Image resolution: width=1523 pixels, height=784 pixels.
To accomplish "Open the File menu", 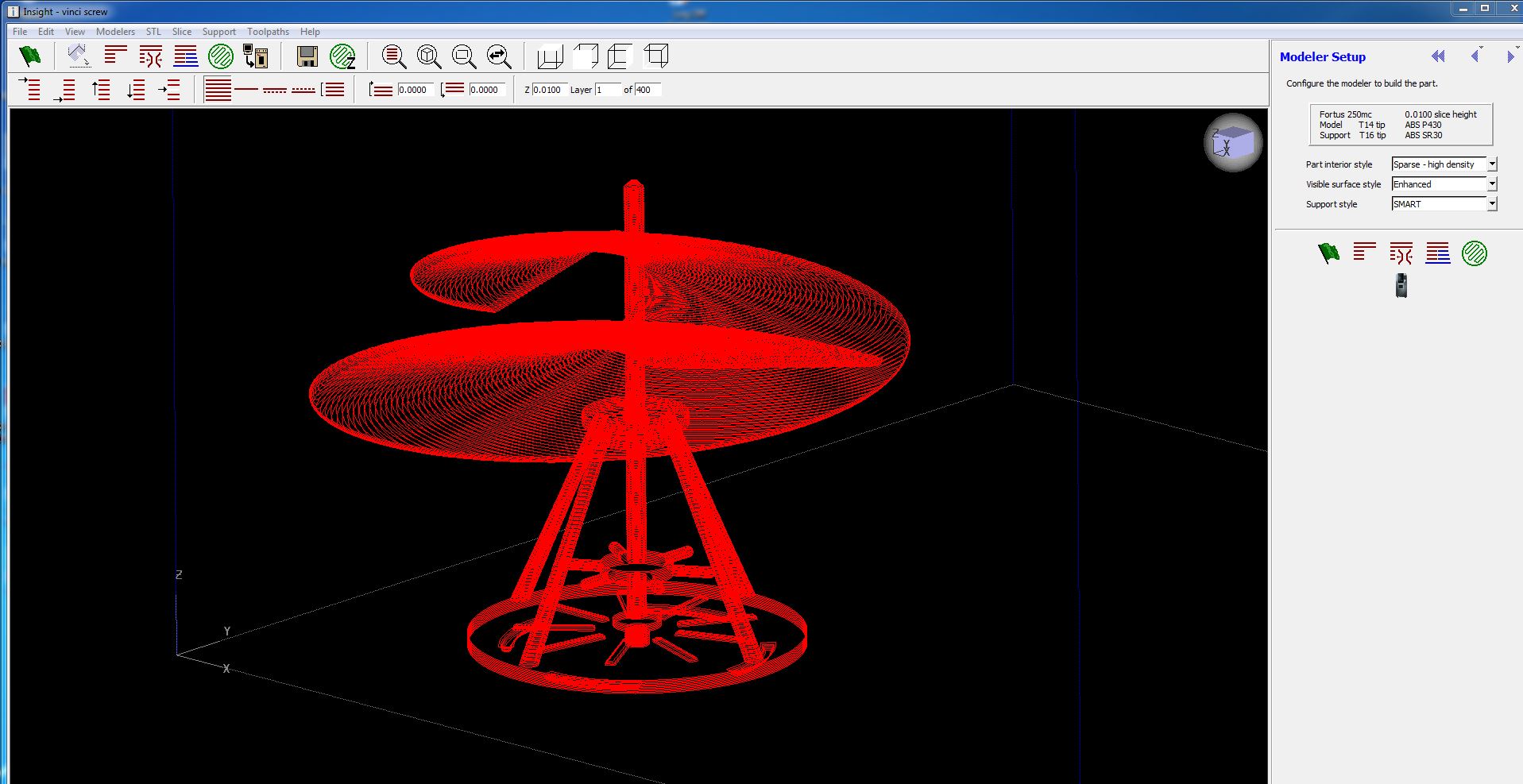I will point(20,32).
